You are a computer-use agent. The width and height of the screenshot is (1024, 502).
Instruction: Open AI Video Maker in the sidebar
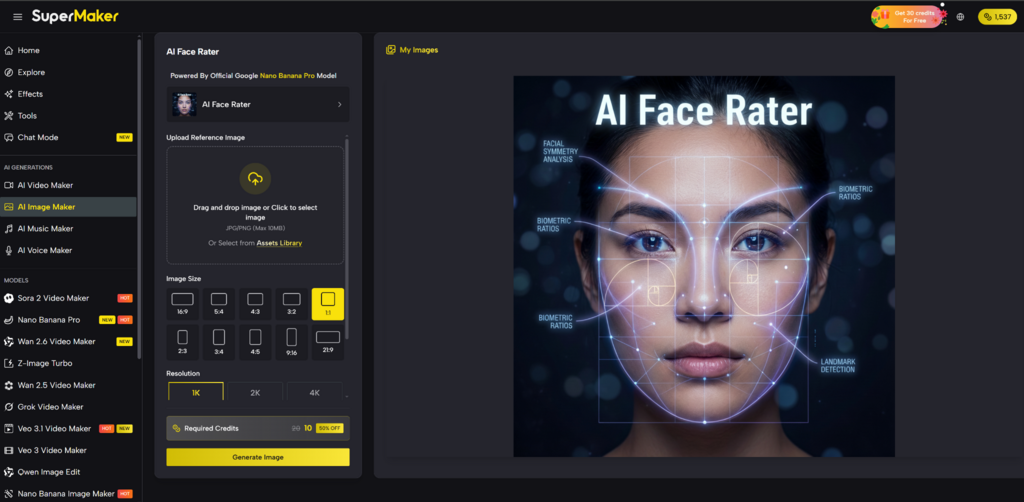45,185
